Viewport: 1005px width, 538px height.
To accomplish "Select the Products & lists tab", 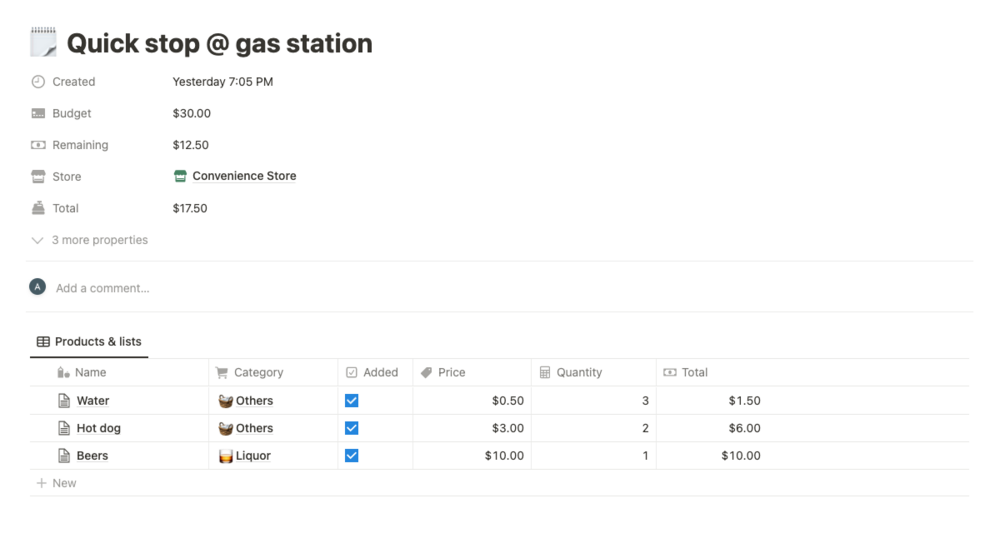I will pos(89,342).
